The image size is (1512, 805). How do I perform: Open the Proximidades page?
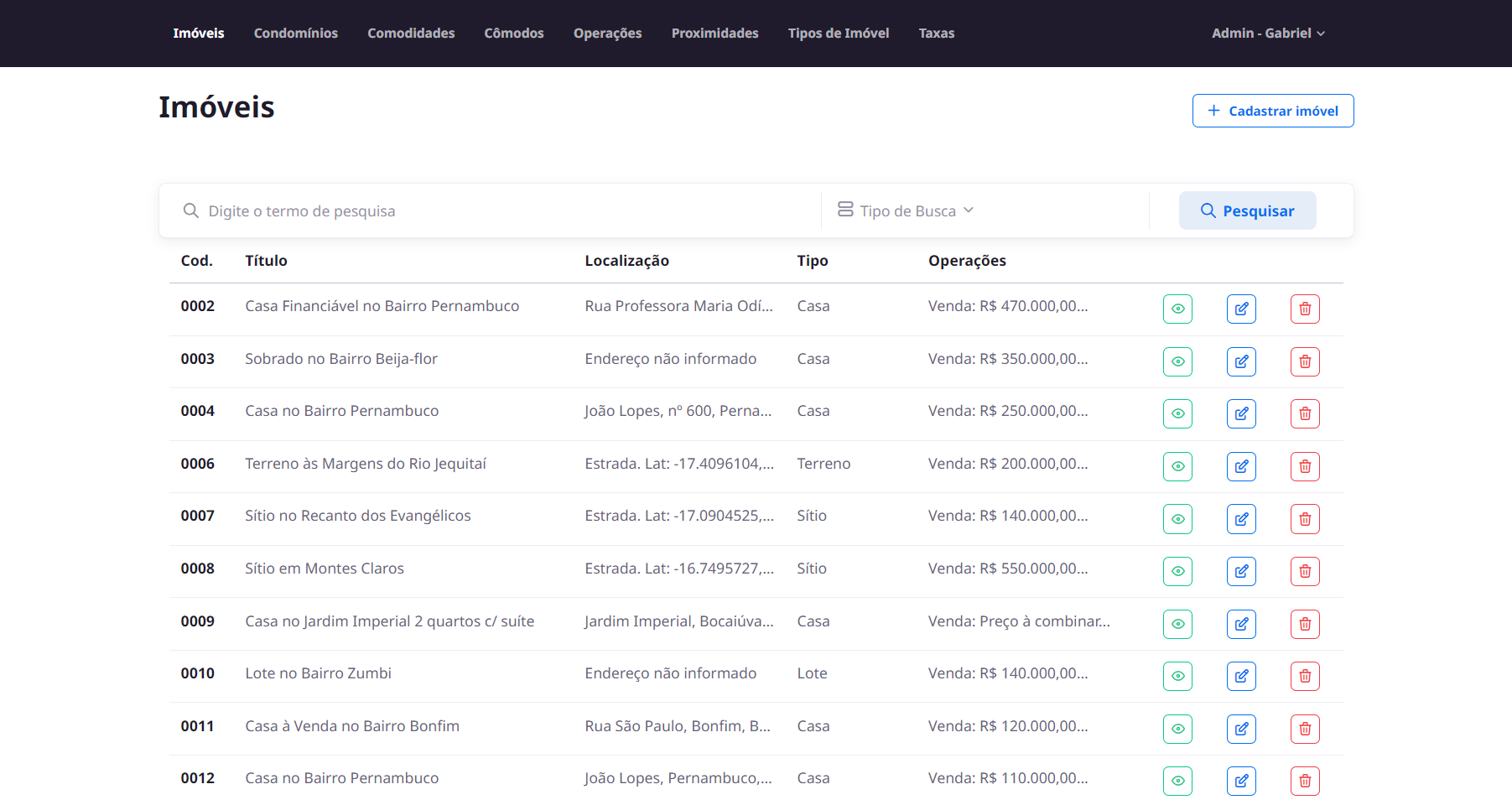(715, 34)
